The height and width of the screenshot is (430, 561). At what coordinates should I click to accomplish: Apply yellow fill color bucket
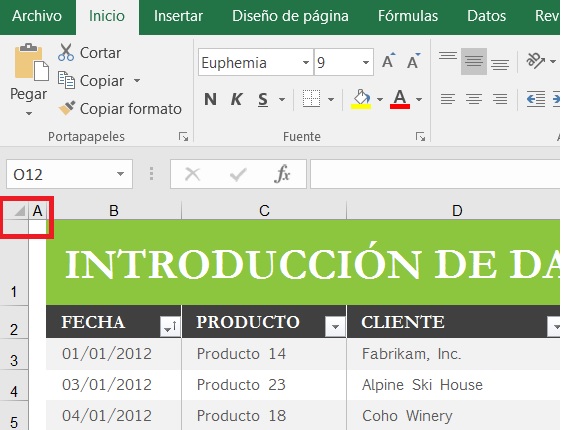pos(361,99)
